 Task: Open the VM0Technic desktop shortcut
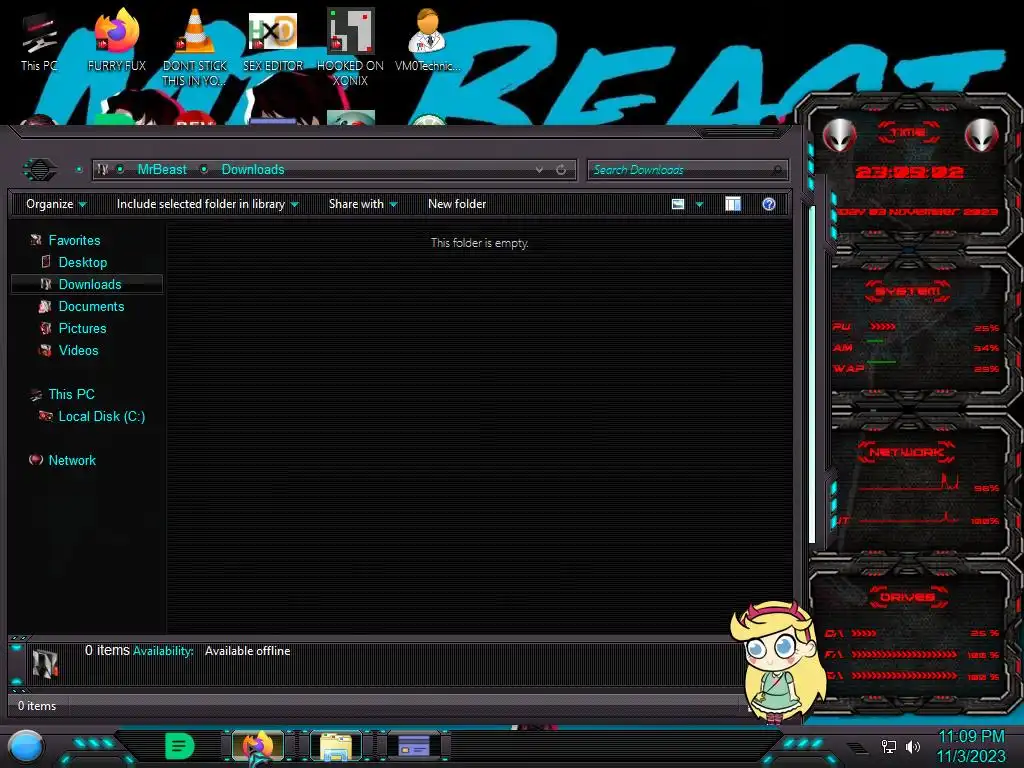[428, 40]
